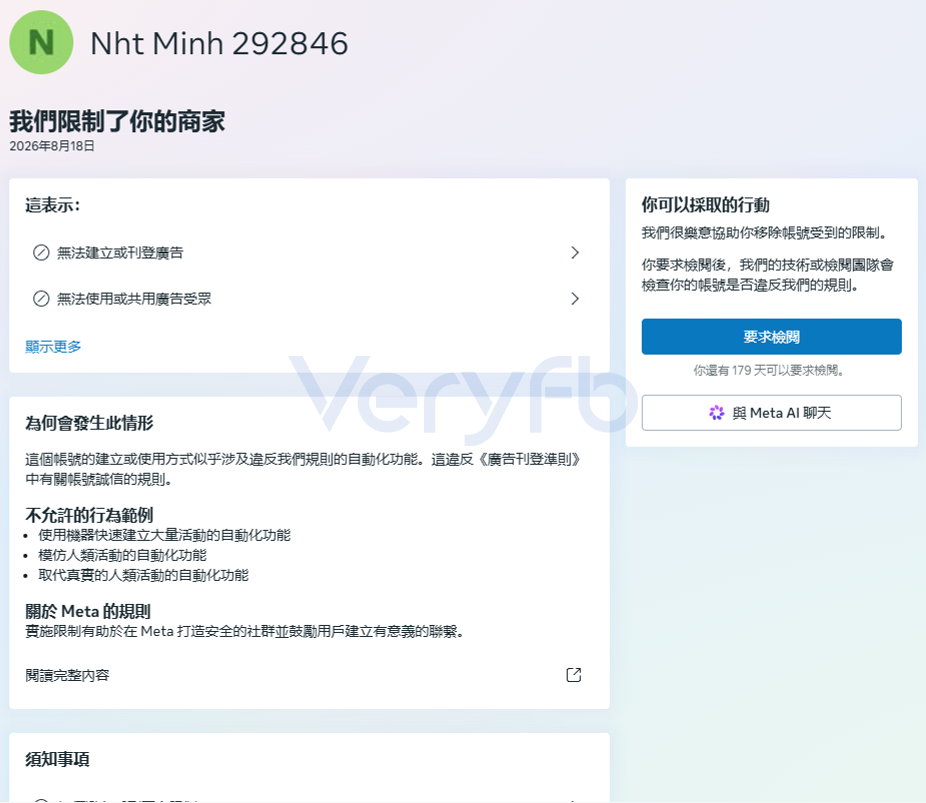Click the date 2026年8月18日
Viewport: 926px width, 803px height.
(52, 146)
